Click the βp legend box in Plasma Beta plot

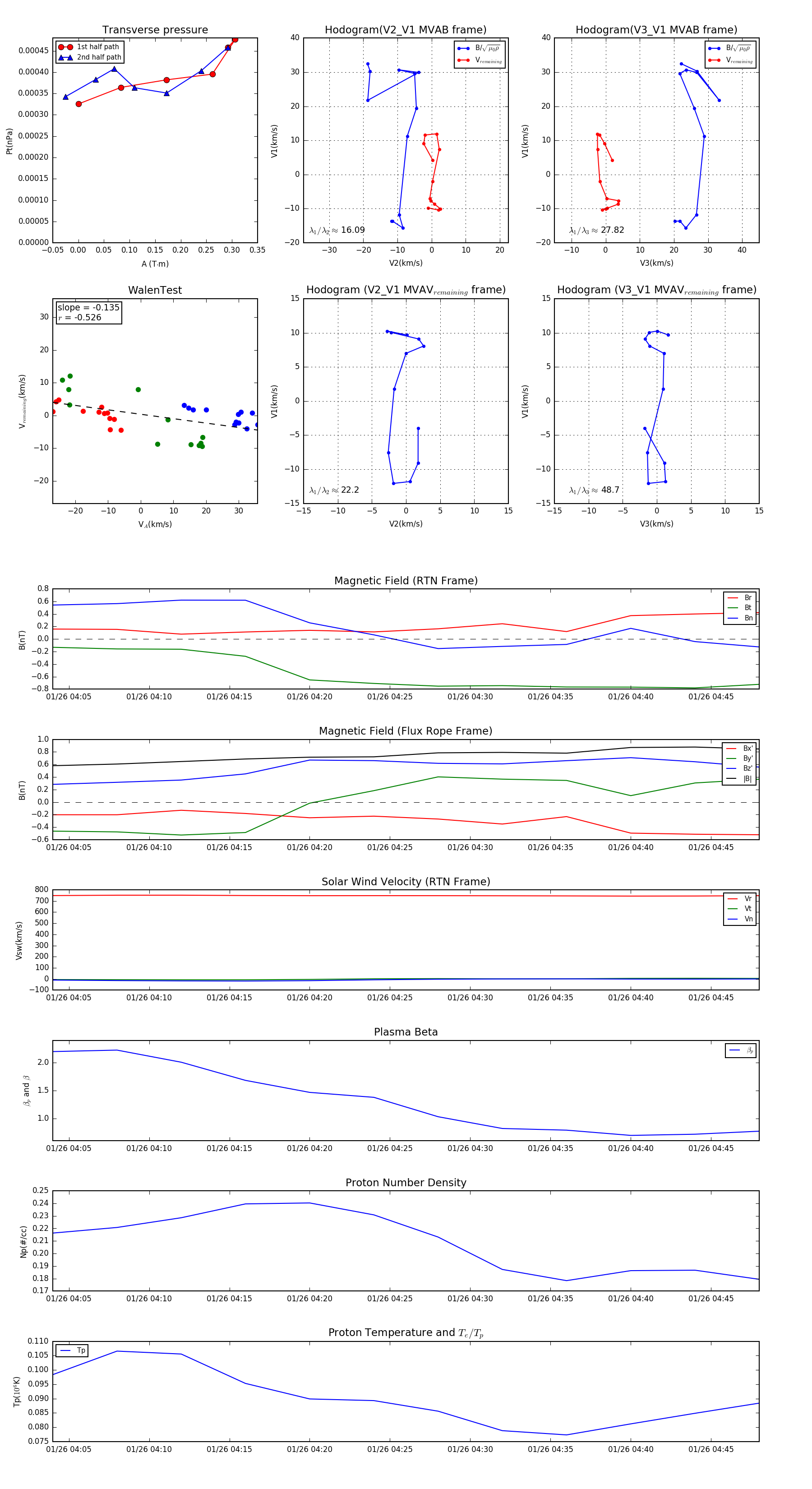click(740, 1050)
